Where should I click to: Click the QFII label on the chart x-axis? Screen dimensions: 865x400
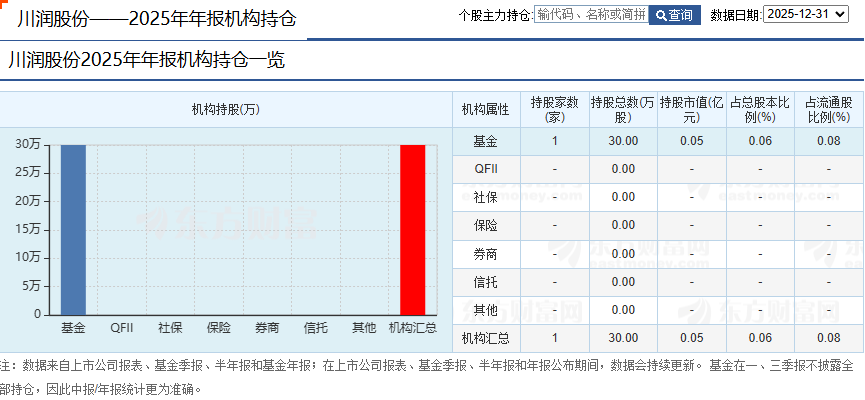pos(122,328)
